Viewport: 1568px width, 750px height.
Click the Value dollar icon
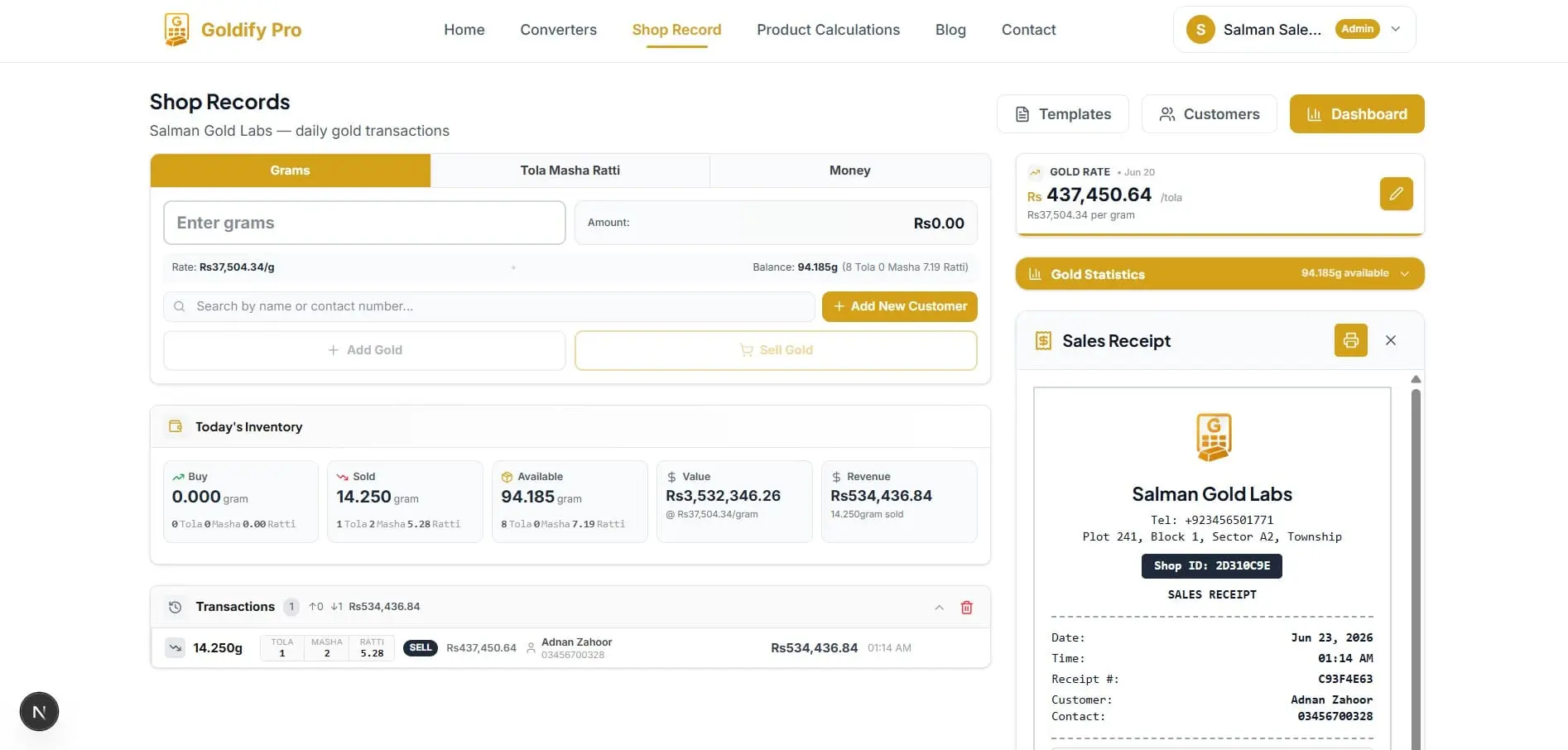[671, 477]
